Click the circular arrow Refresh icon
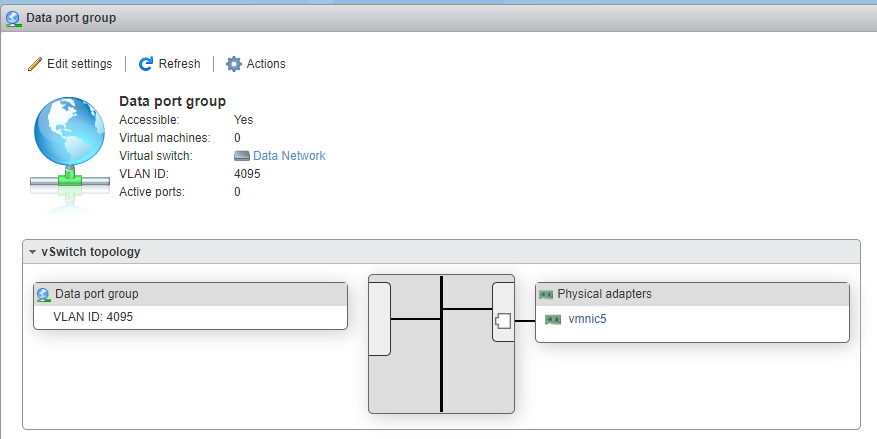 [x=146, y=64]
